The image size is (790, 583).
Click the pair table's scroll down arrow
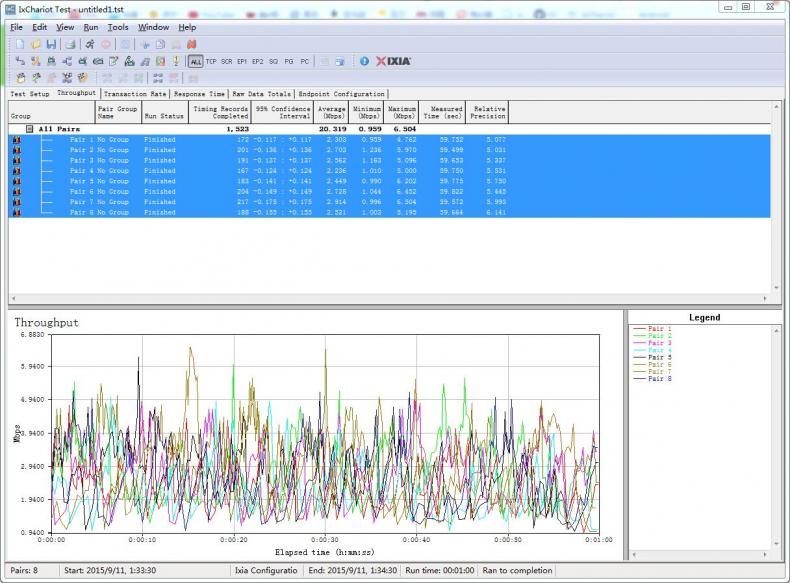coord(776,288)
